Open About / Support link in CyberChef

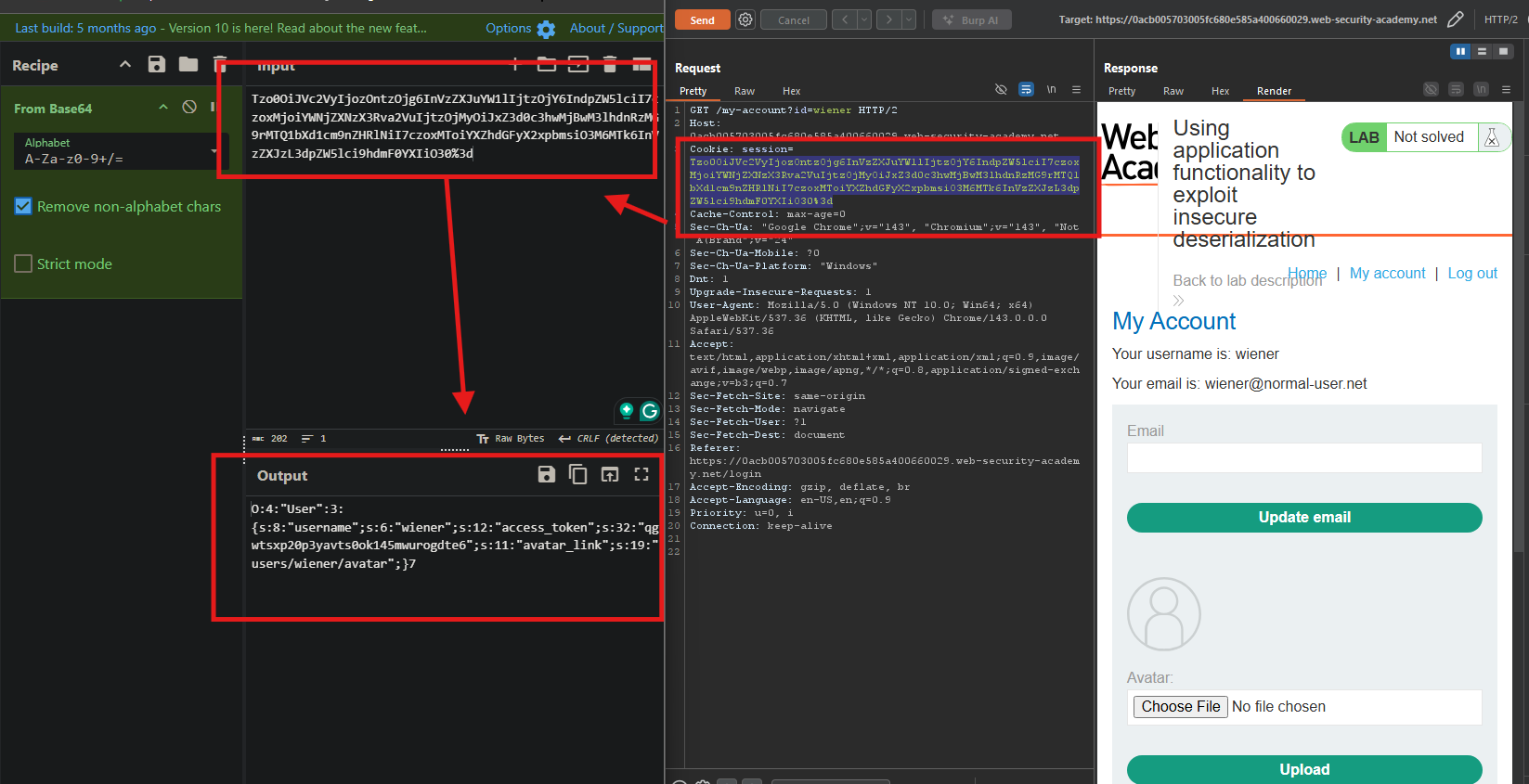(616, 28)
